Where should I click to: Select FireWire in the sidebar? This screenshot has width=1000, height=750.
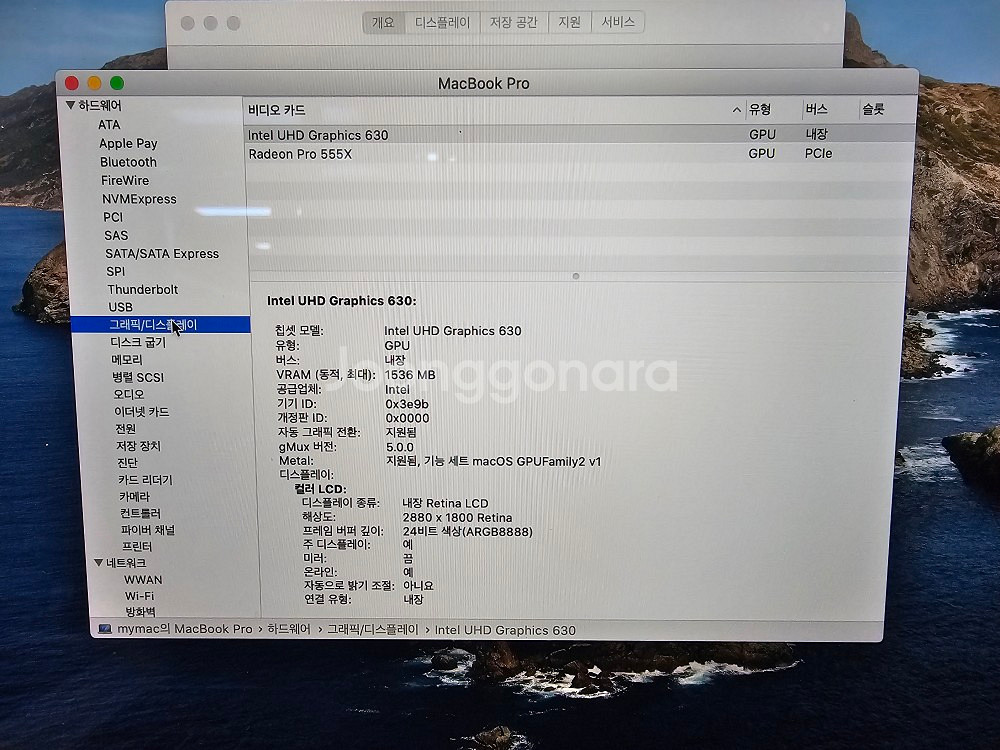[x=125, y=180]
